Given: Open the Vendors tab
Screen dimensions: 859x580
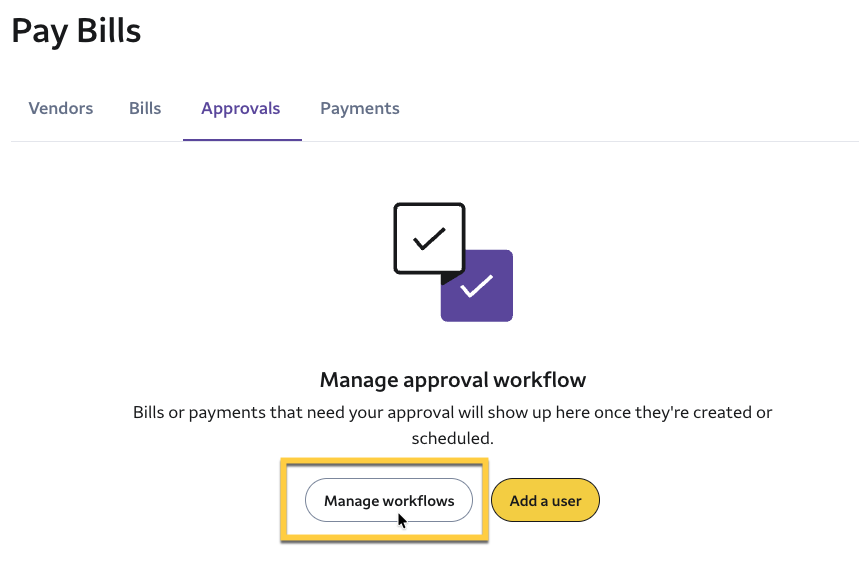Looking at the screenshot, I should (x=61, y=108).
